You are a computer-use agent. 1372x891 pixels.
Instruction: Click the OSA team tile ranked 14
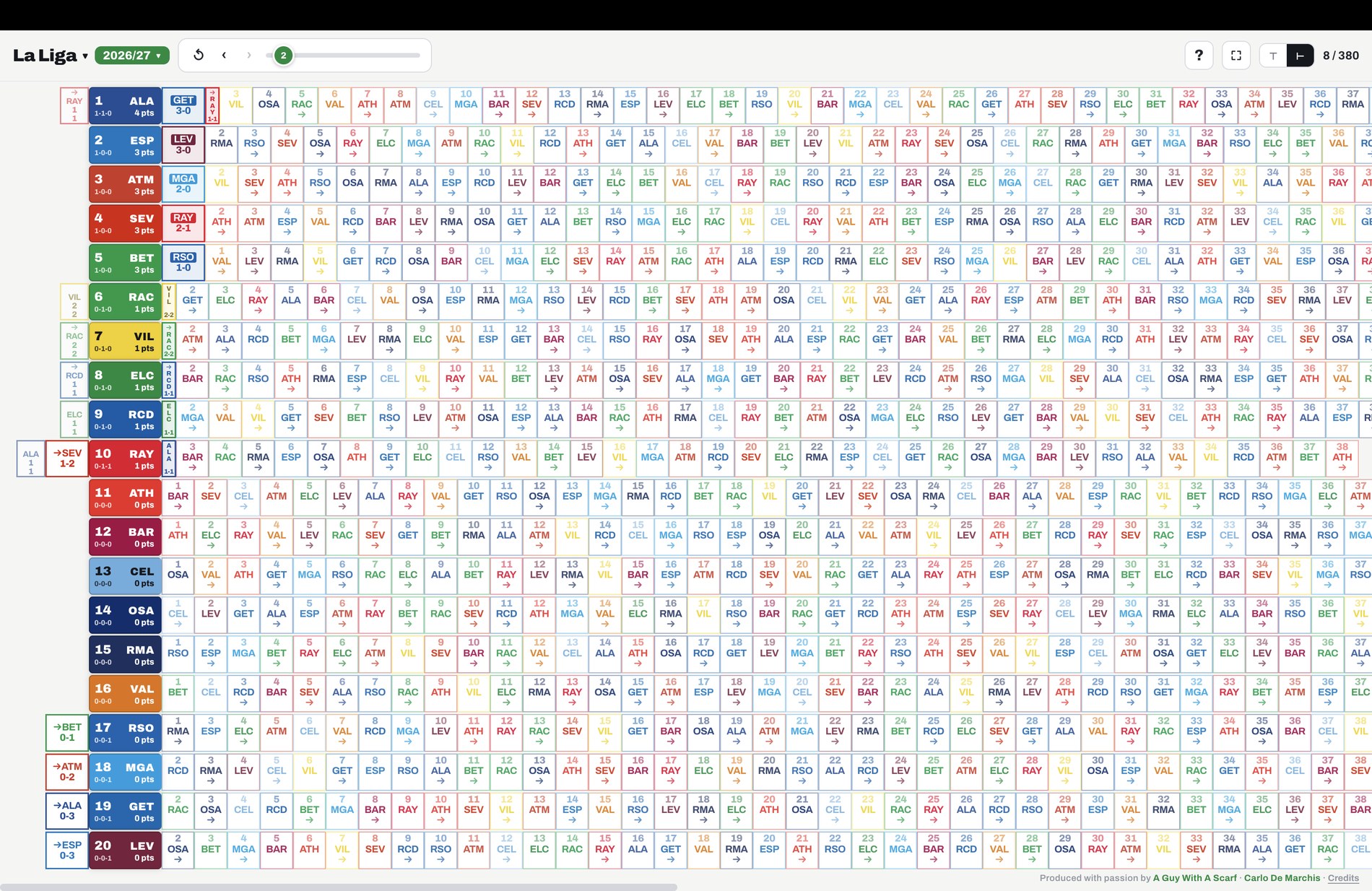point(125,615)
